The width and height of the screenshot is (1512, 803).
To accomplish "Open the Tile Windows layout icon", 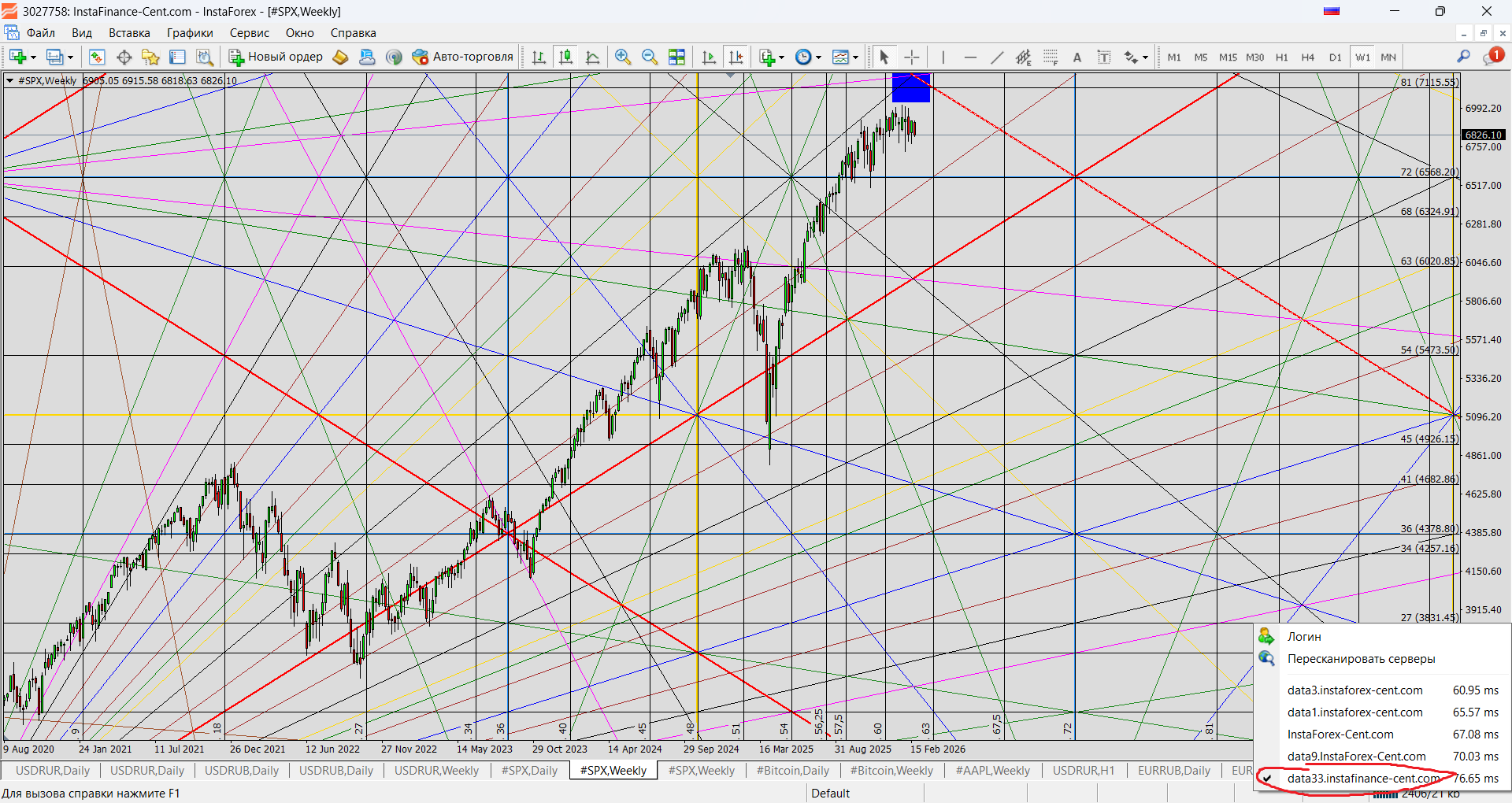I will [676, 57].
